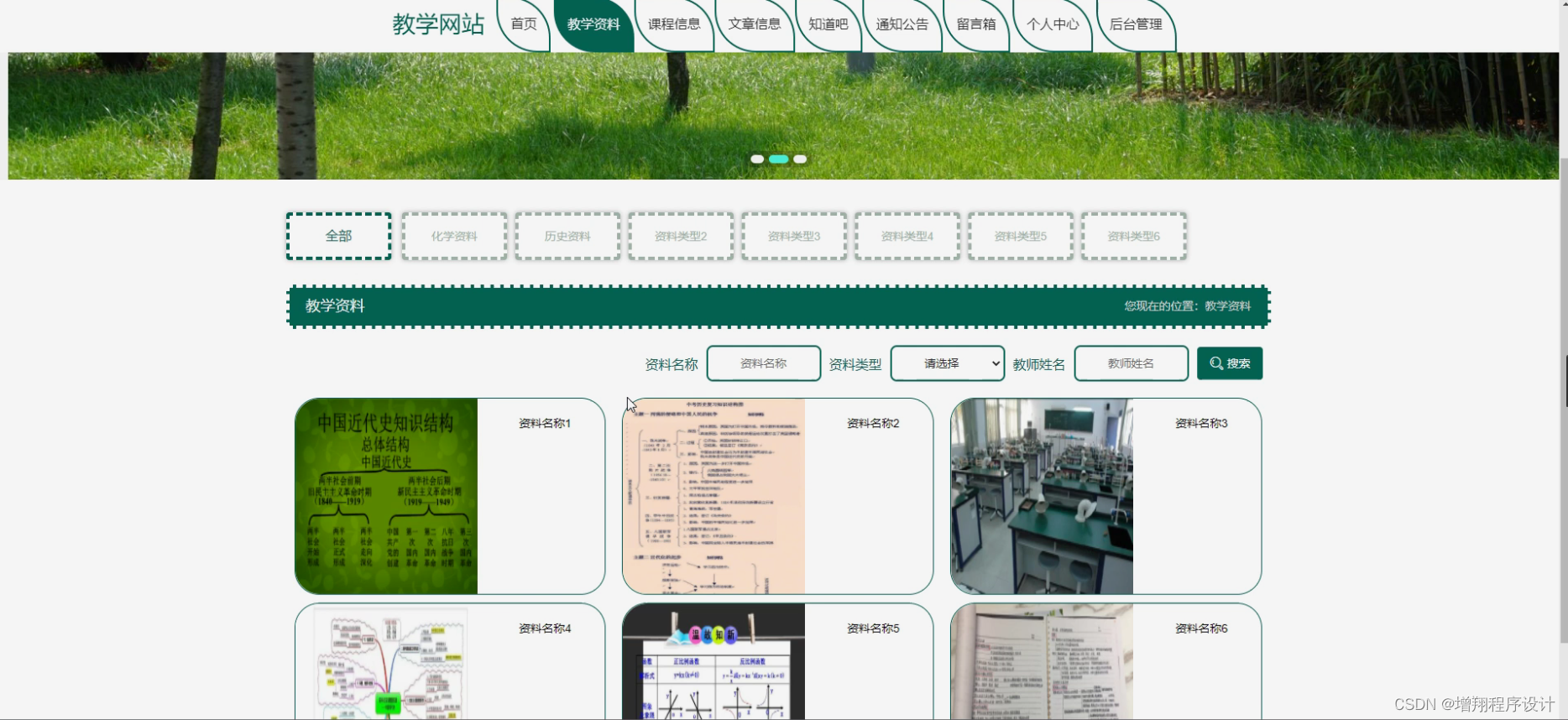This screenshot has height=720, width=1568.
Task: Open the 课程信息 navigation tab
Action: (674, 24)
